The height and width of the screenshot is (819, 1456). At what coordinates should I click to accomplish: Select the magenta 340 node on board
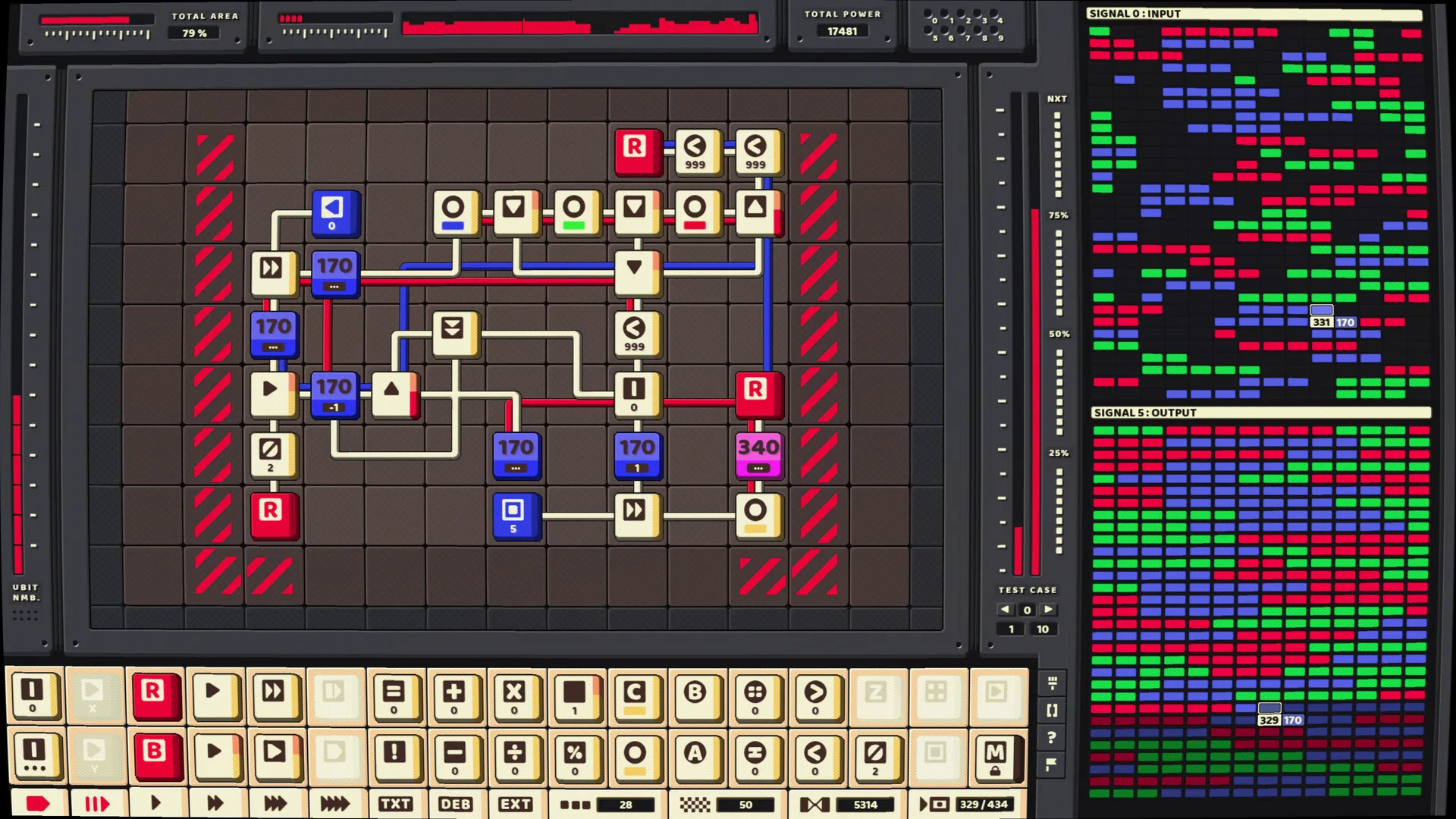coord(758,454)
